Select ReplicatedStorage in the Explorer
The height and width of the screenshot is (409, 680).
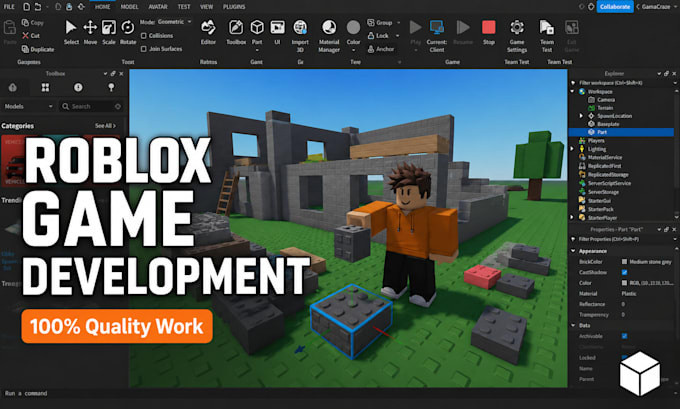point(608,174)
